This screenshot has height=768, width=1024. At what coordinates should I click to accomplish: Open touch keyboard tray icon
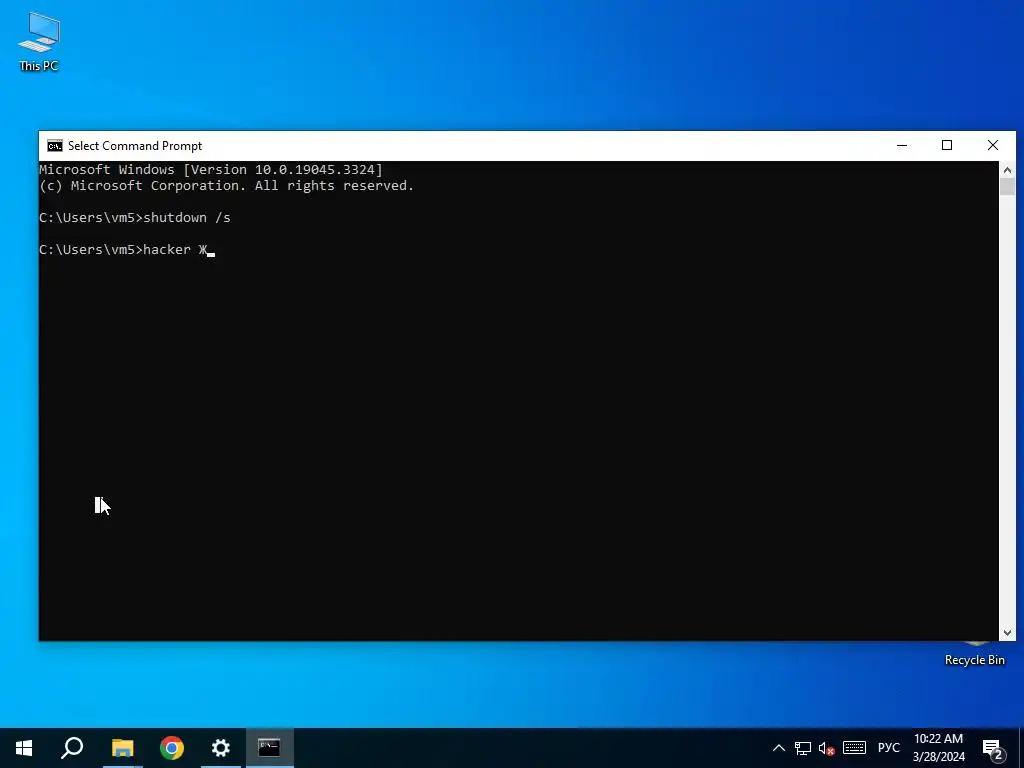(x=854, y=748)
